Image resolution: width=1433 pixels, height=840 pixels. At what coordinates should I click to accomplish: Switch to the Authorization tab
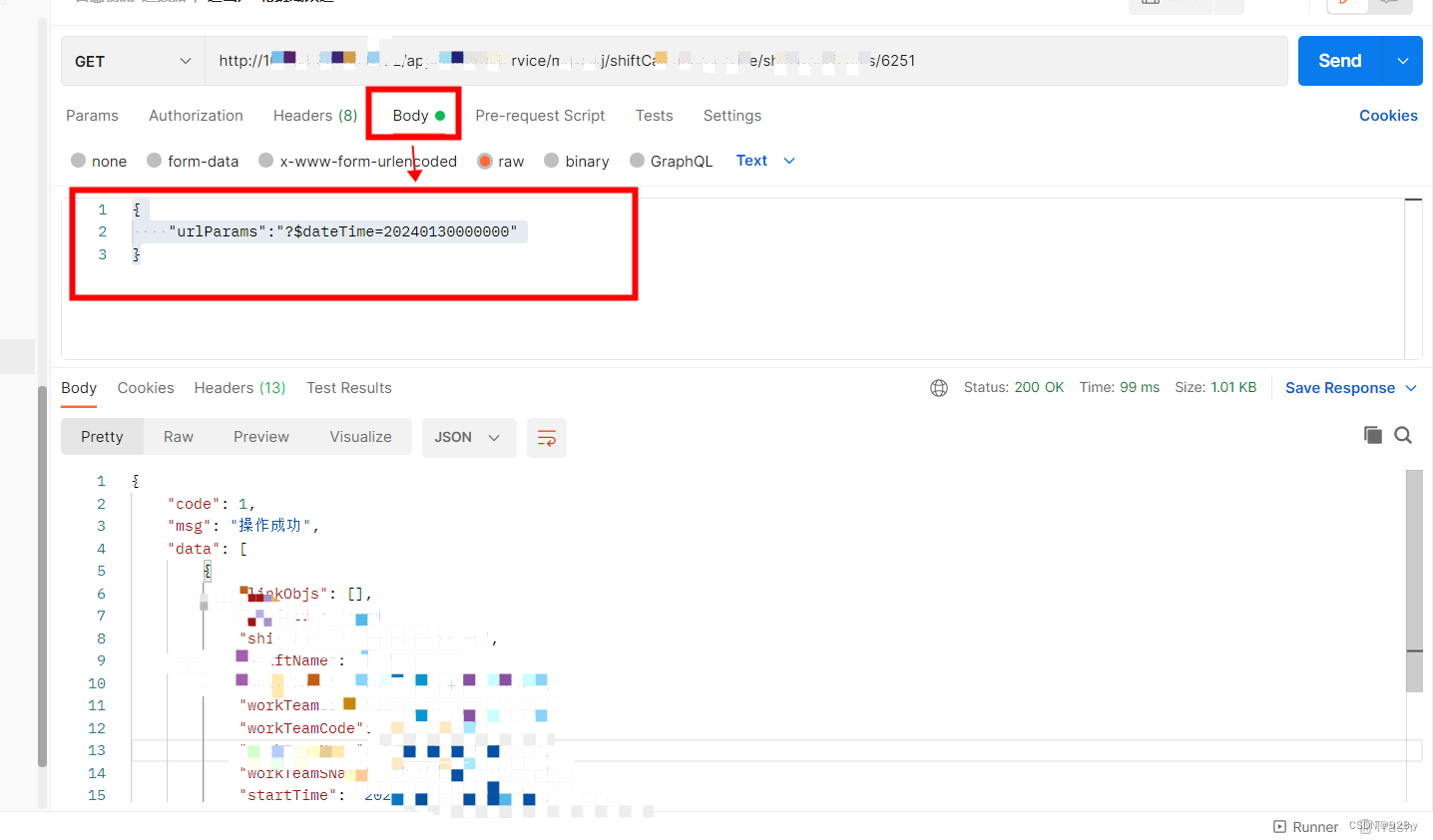[196, 116]
